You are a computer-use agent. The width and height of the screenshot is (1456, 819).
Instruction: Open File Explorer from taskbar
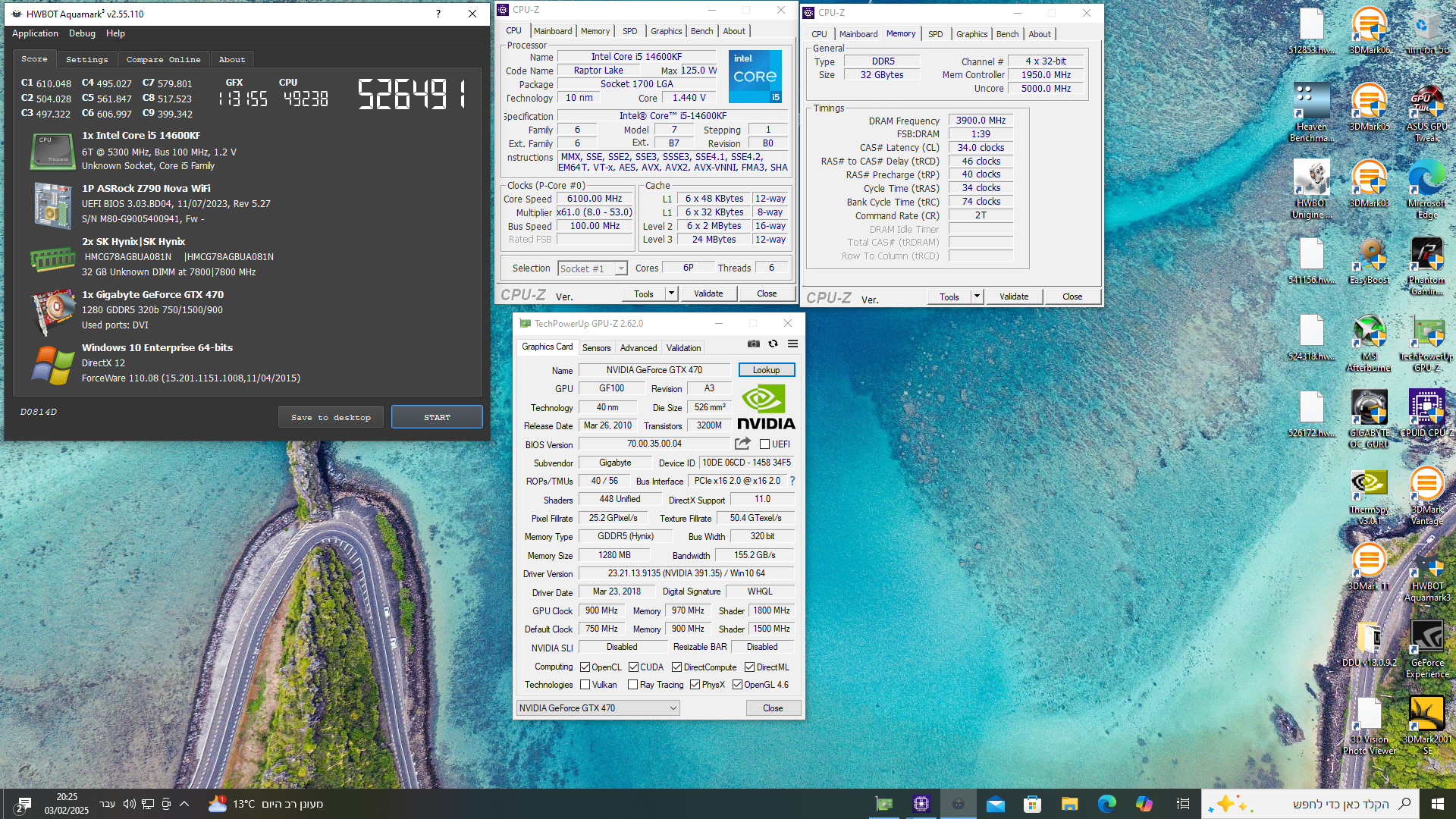pyautogui.click(x=1069, y=804)
